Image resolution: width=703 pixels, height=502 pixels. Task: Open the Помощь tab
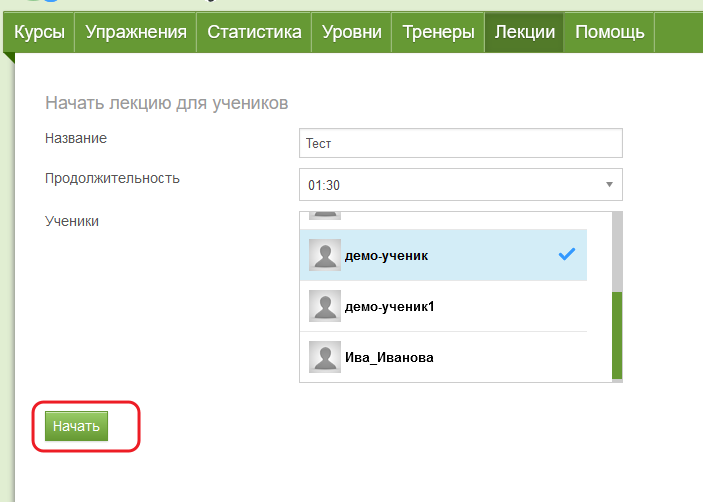[610, 32]
